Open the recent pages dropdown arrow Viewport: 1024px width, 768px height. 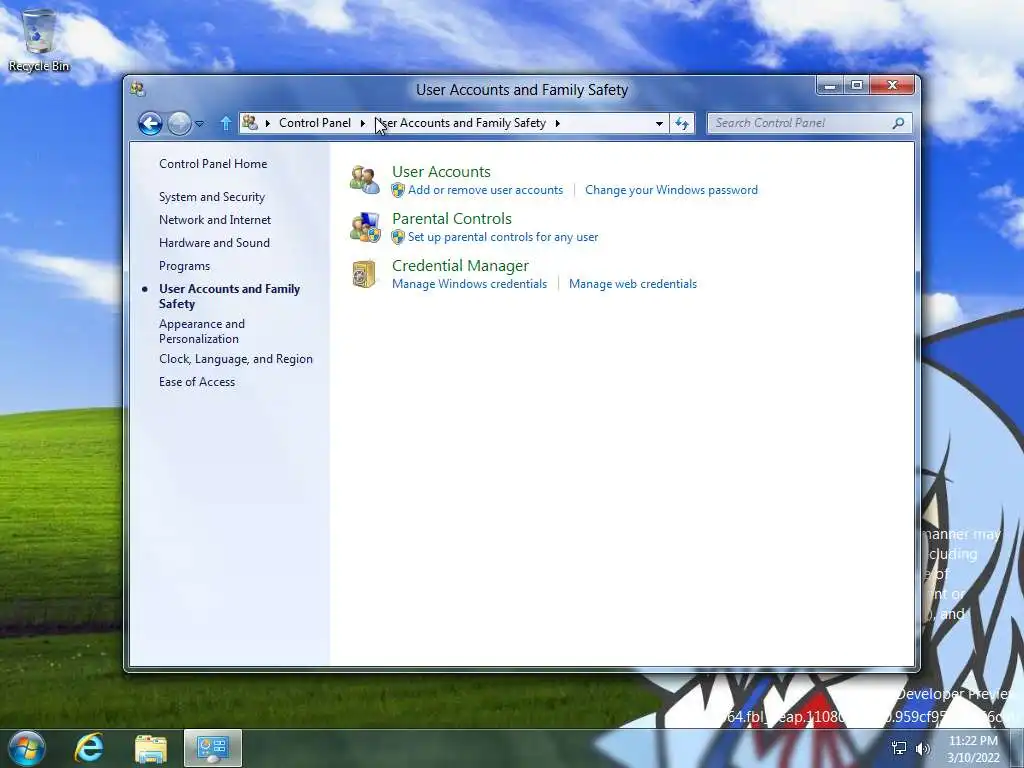pyautogui.click(x=200, y=123)
